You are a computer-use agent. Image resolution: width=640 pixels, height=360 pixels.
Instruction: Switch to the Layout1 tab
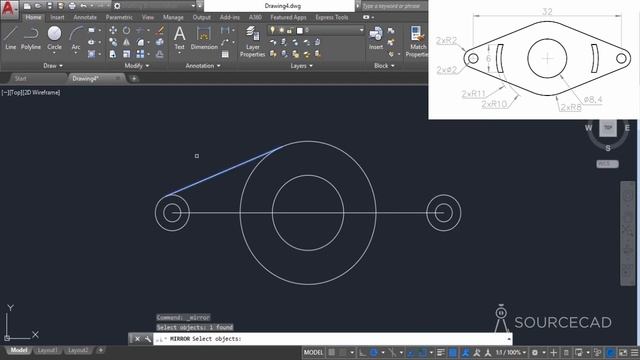click(x=47, y=350)
